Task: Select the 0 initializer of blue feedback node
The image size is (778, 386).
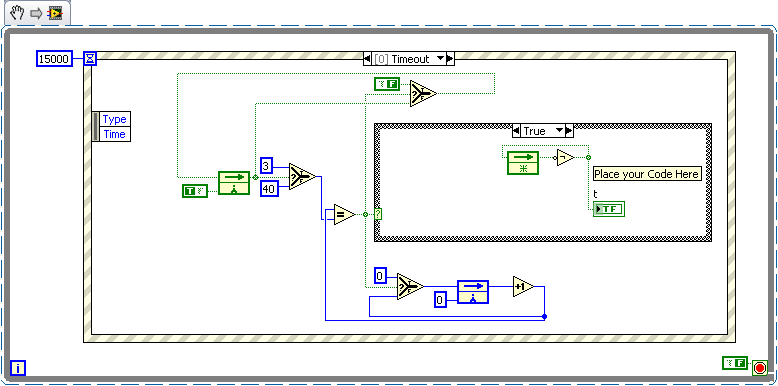Action: 441,300
